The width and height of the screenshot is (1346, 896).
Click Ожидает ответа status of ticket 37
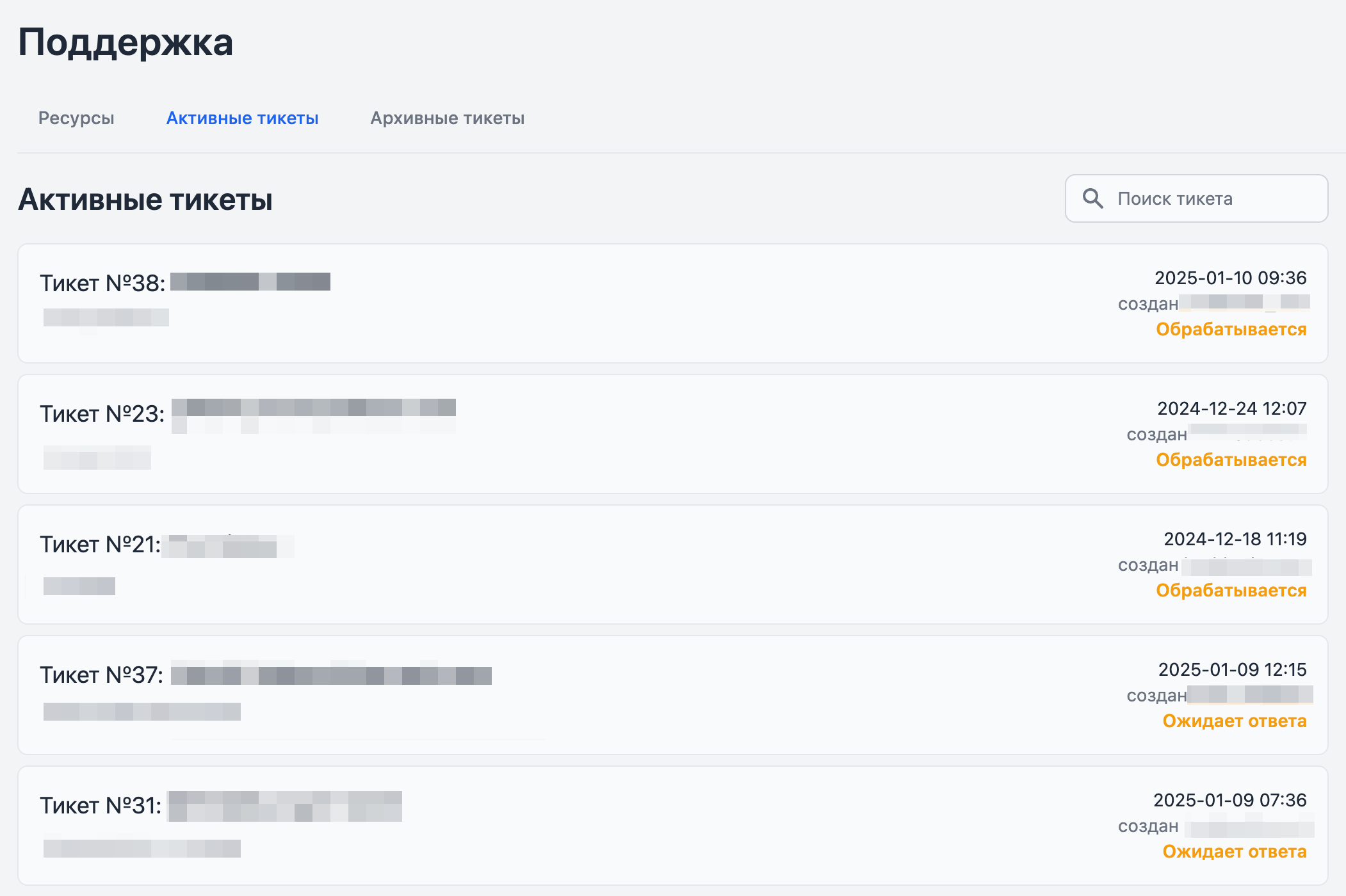[x=1234, y=721]
